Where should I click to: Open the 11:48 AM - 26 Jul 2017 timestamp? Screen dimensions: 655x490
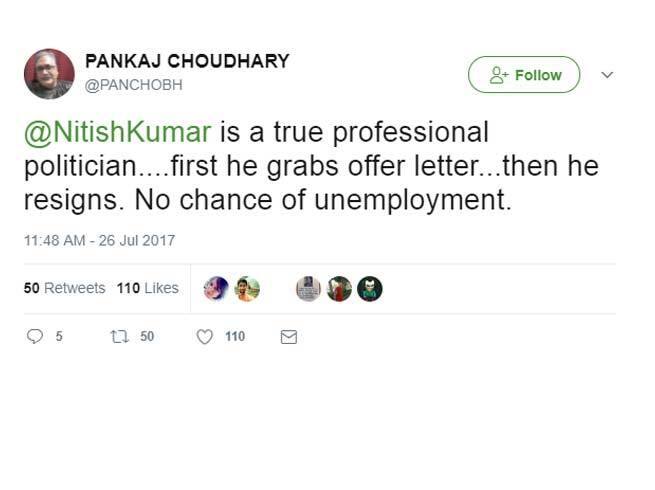click(x=99, y=240)
